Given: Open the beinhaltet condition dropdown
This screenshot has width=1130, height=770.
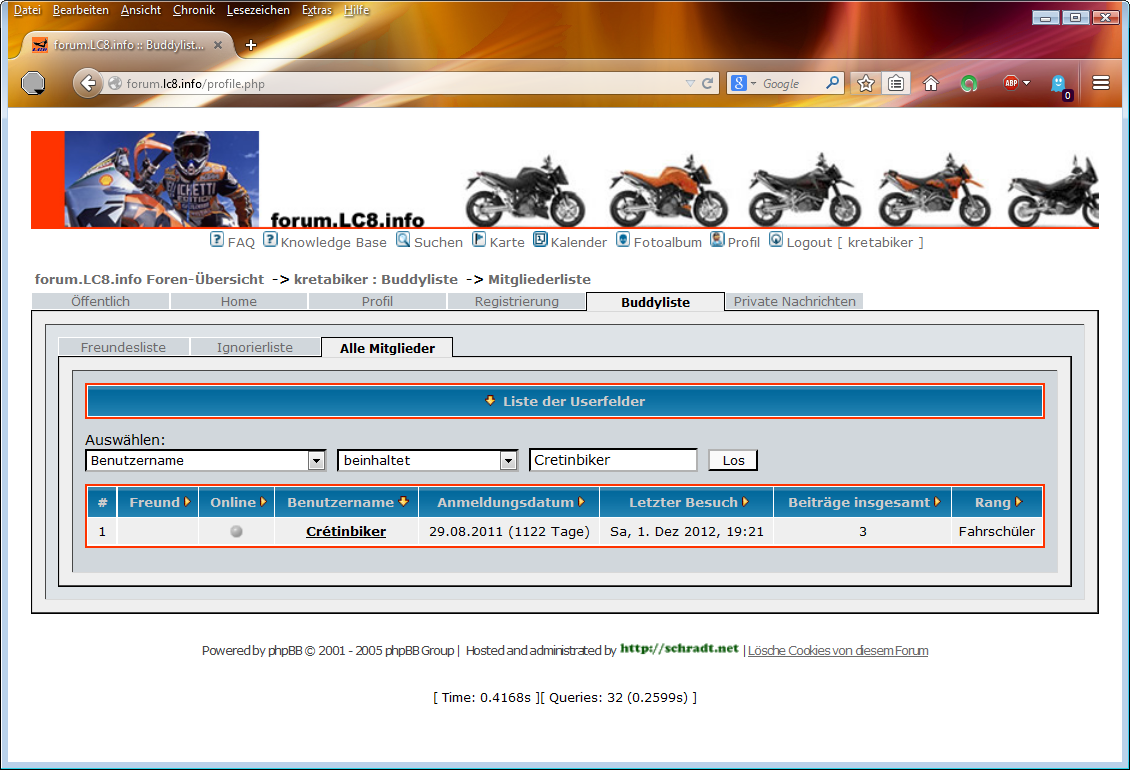Looking at the screenshot, I should click(x=508, y=461).
